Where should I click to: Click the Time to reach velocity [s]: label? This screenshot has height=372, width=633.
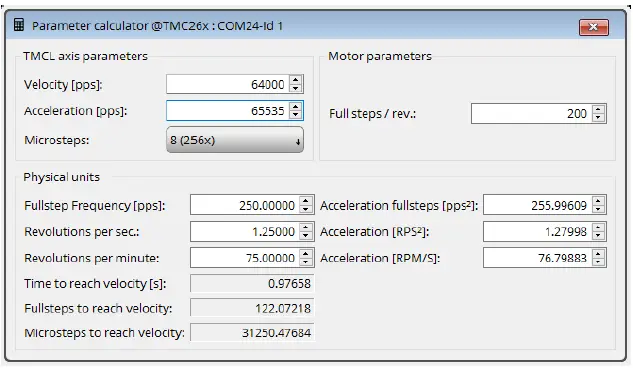pos(95,284)
